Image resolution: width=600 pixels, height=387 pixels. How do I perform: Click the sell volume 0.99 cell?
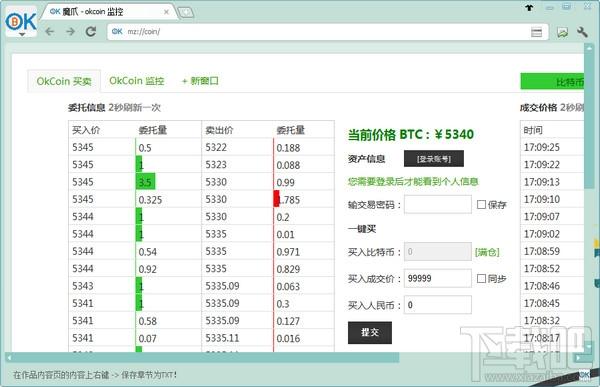tap(285, 182)
